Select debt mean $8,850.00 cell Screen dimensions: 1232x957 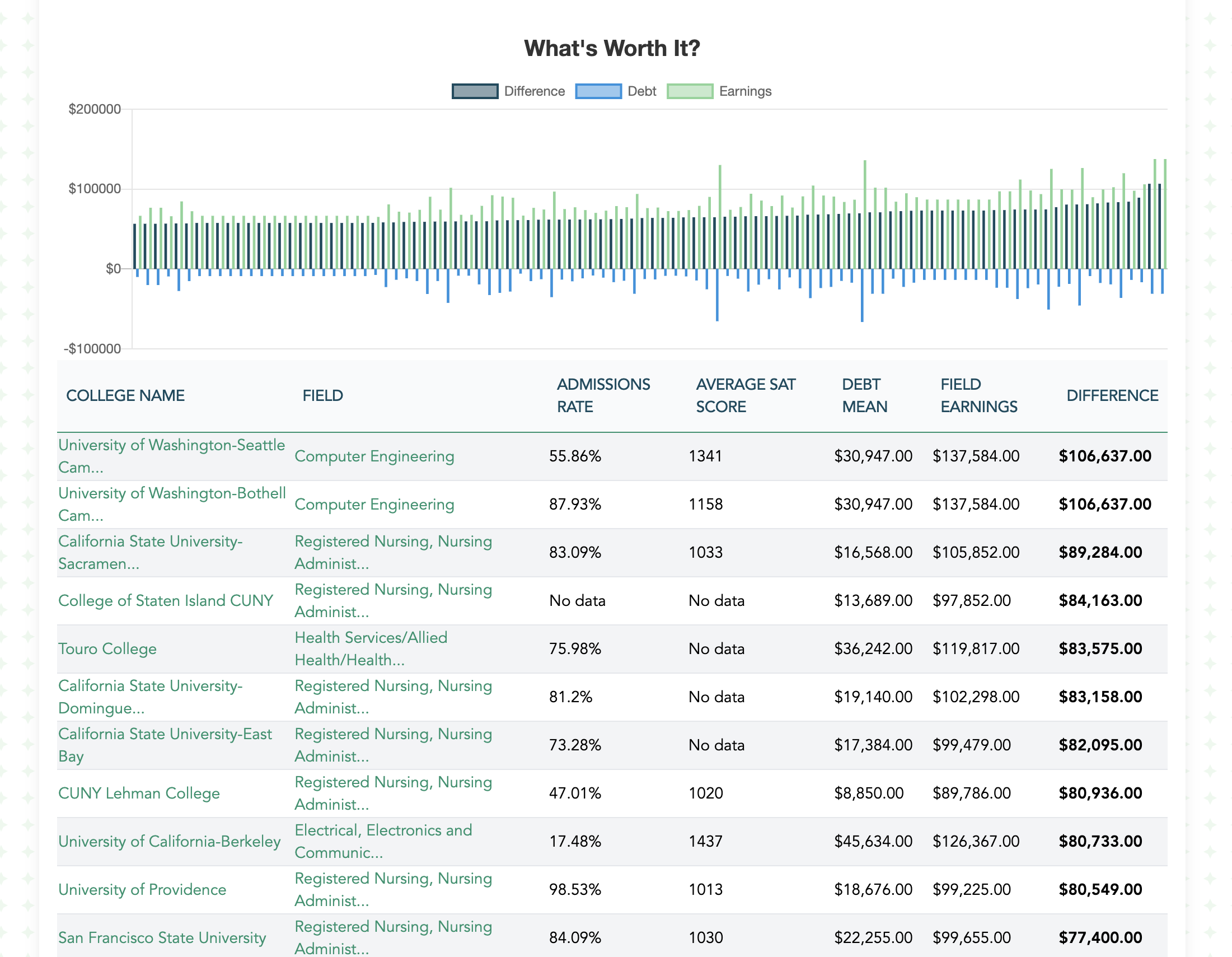tap(869, 793)
